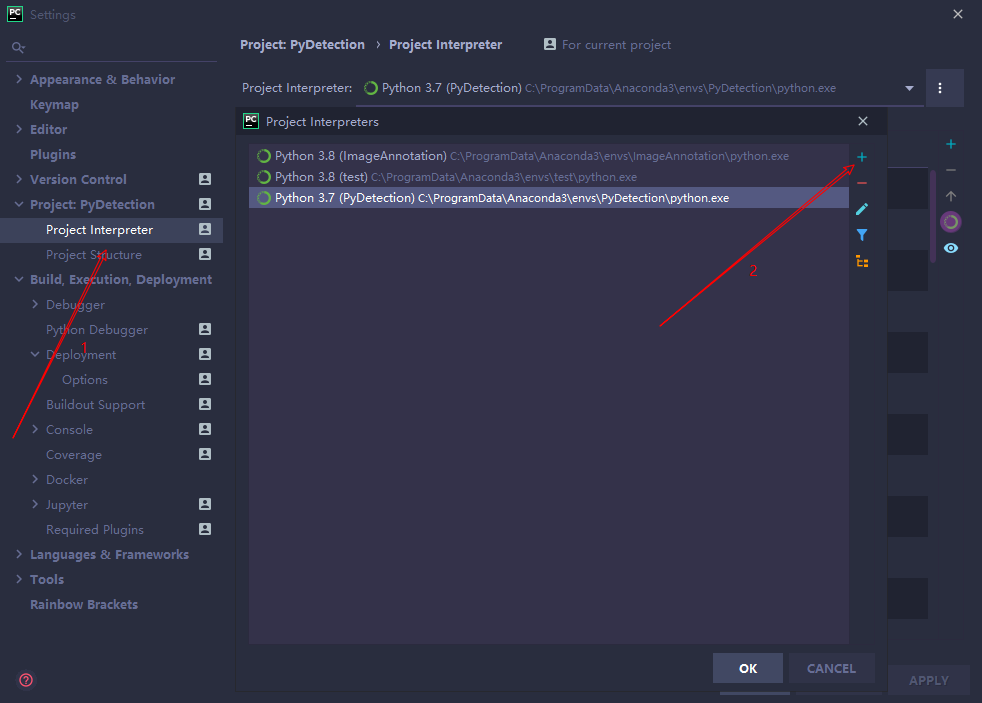The height and width of the screenshot is (703, 982).
Task: Open Plugins settings page
Action: [53, 155]
